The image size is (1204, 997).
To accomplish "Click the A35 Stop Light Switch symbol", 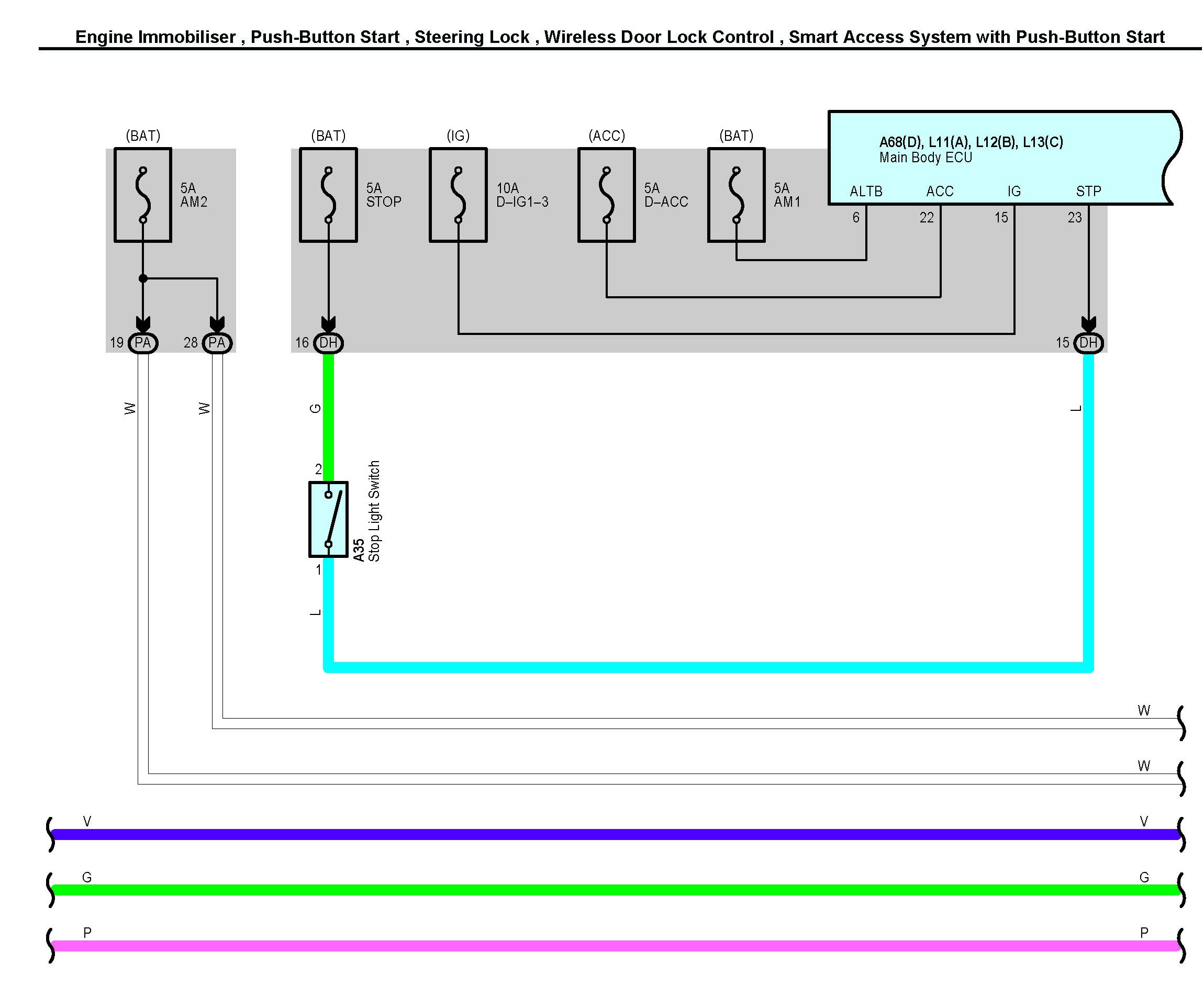I will pos(329,519).
